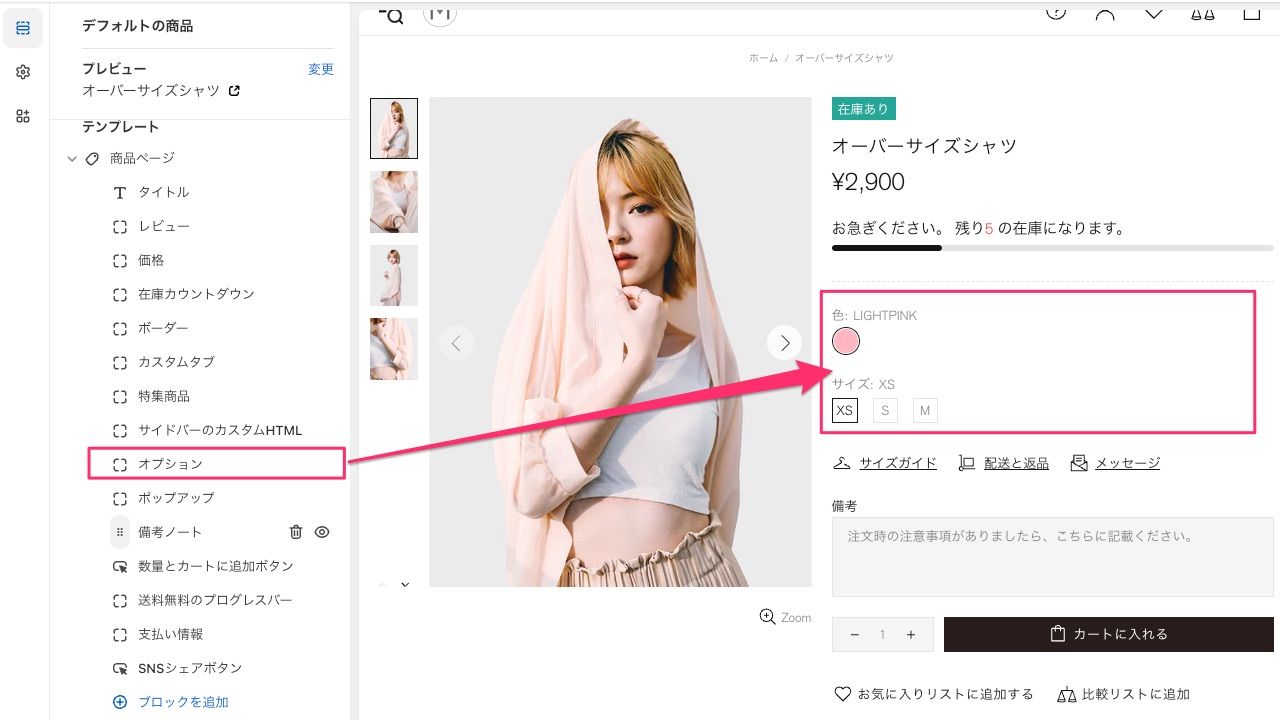
Task: Click the block icon beside 特集商品
Action: point(120,396)
